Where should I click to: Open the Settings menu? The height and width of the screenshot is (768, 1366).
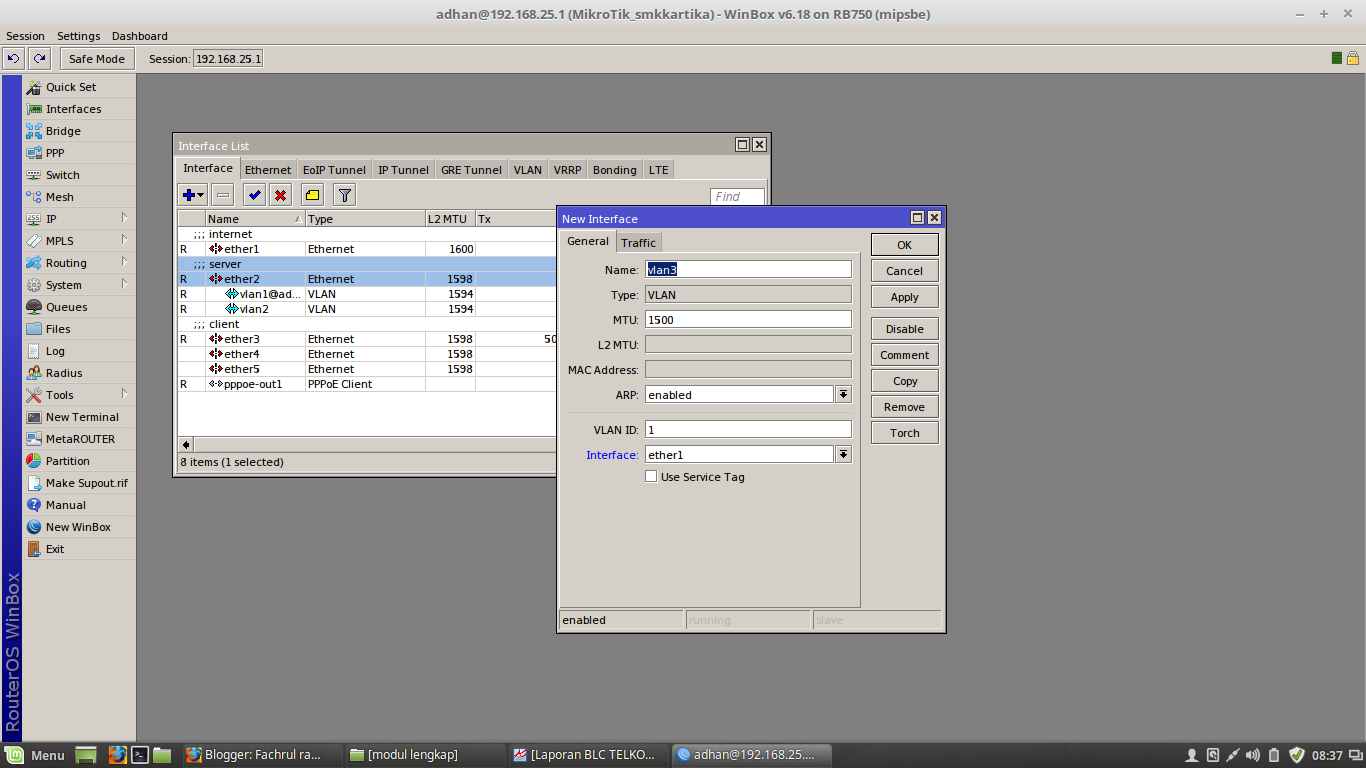(x=78, y=36)
